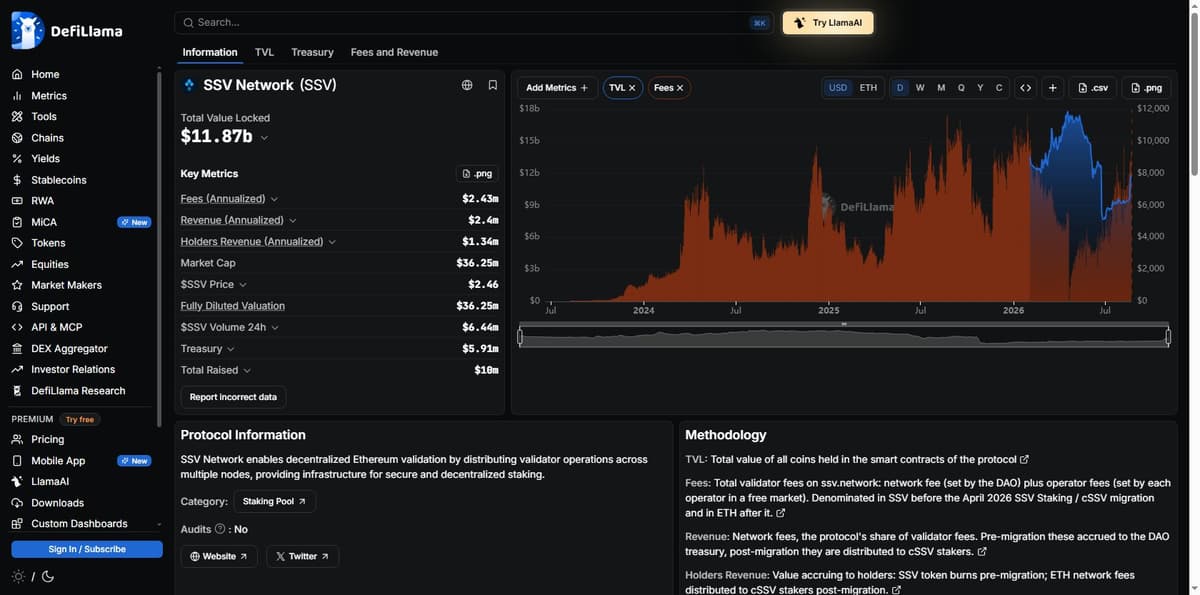The width and height of the screenshot is (1200, 595).
Task: Expand Holders Revenue (Annualized) row
Action: pyautogui.click(x=332, y=242)
